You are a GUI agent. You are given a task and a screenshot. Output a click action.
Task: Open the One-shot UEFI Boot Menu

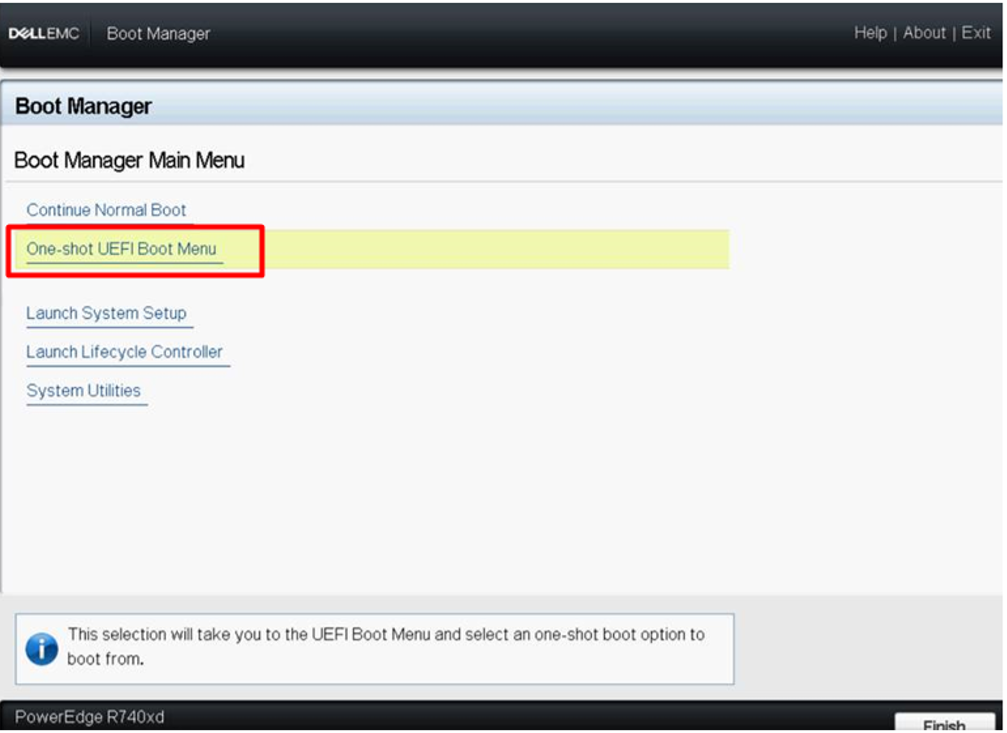coord(121,249)
